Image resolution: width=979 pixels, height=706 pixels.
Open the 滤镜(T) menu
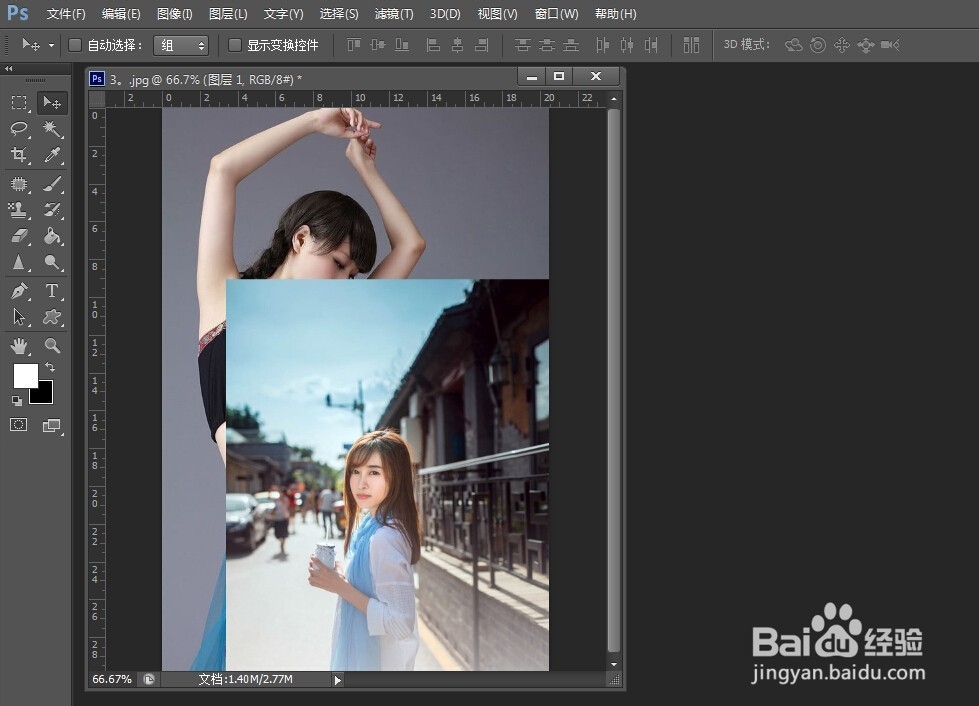(394, 14)
